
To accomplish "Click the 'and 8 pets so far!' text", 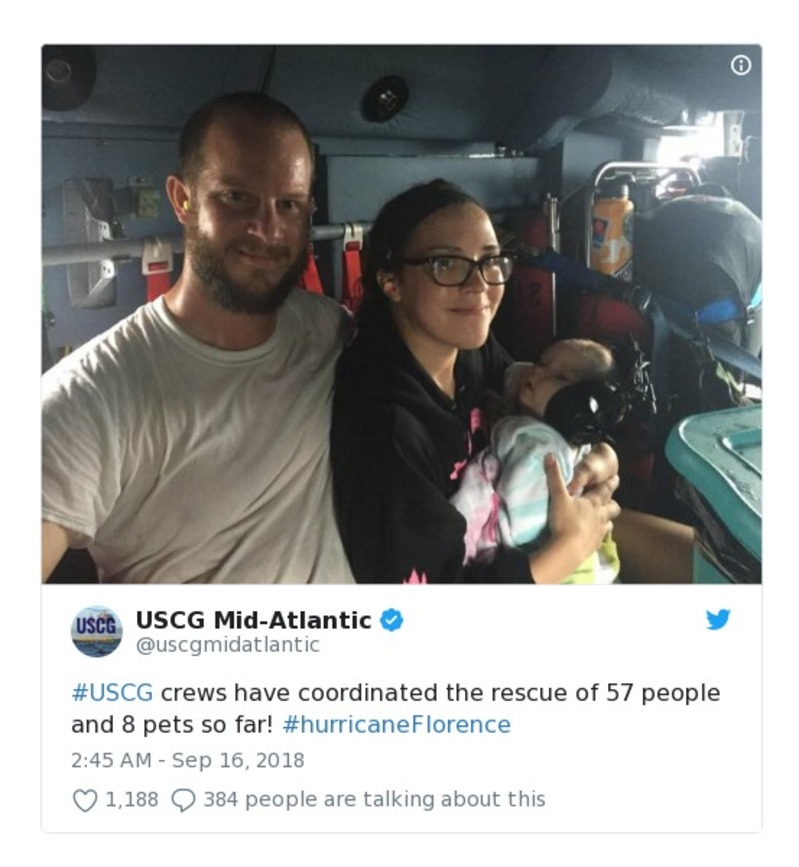I will pyautogui.click(x=172, y=724).
